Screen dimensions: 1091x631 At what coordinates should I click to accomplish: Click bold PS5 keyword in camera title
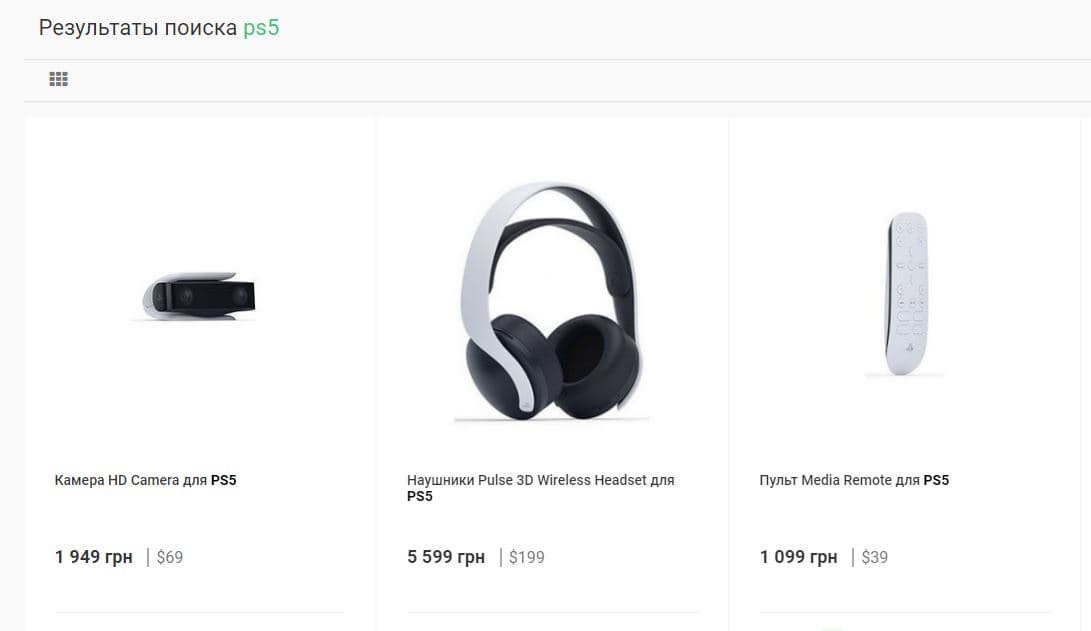223,480
